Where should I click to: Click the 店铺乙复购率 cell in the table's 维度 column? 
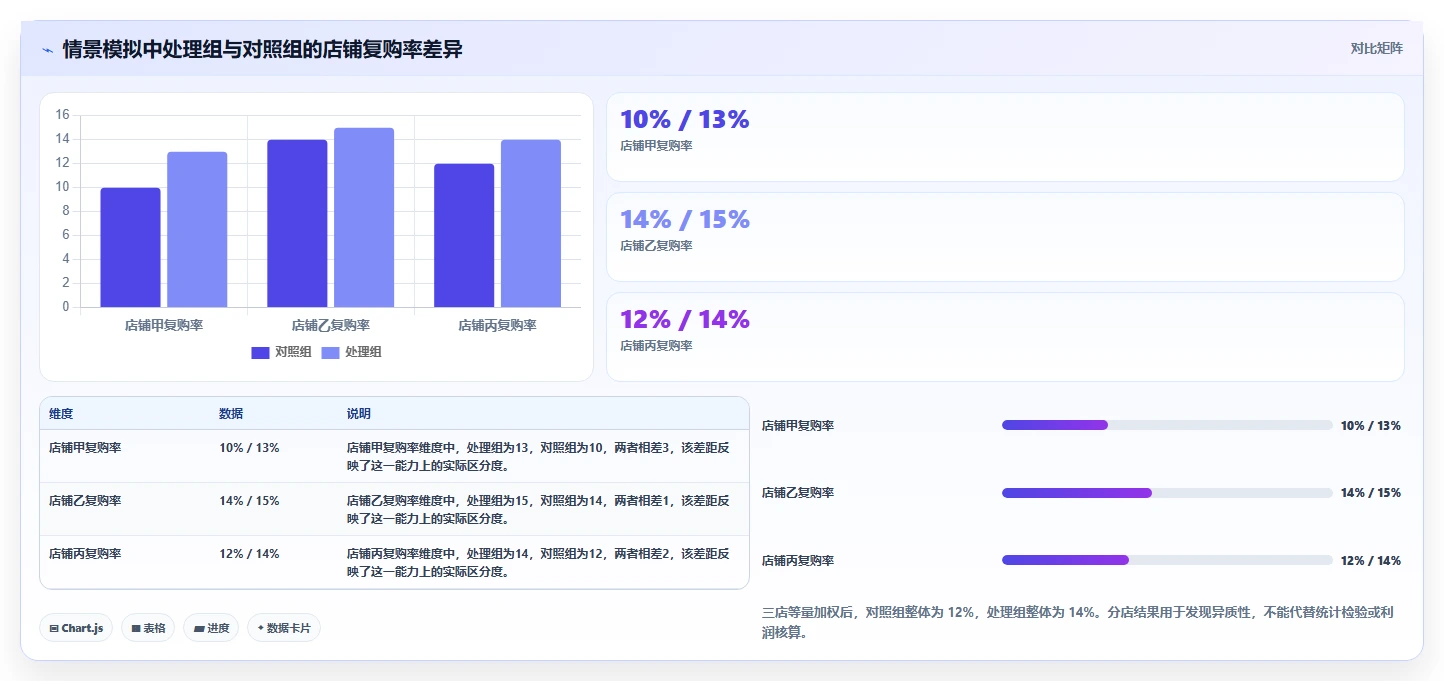pyautogui.click(x=85, y=501)
